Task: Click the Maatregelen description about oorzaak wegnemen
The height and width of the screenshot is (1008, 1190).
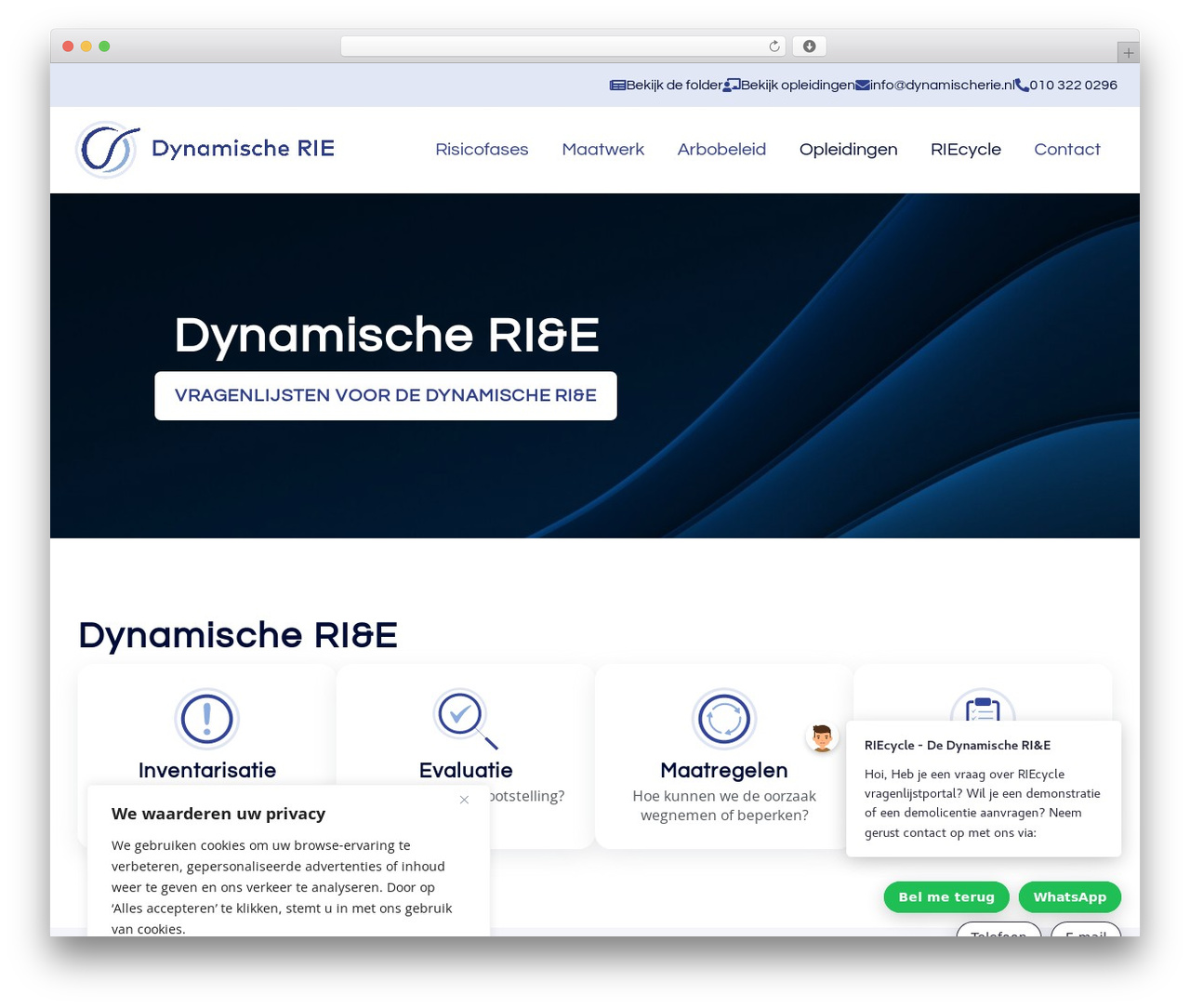Action: [724, 805]
